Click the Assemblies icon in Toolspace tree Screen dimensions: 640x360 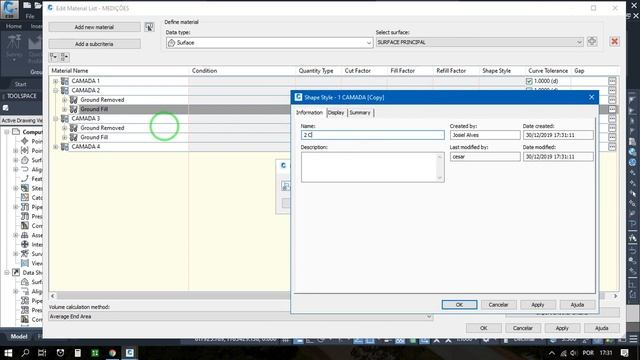(25, 235)
